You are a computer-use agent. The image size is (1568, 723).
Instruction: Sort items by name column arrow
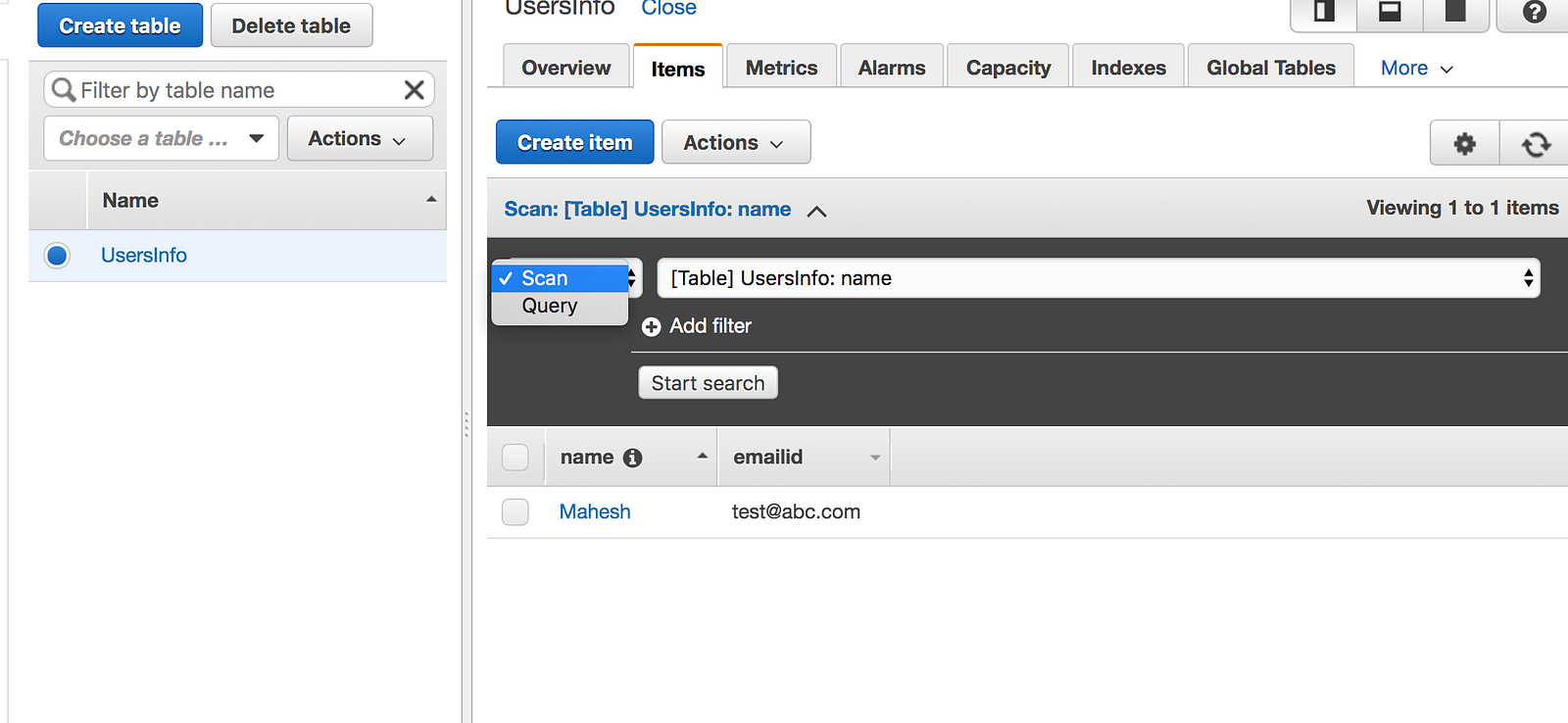pos(702,456)
